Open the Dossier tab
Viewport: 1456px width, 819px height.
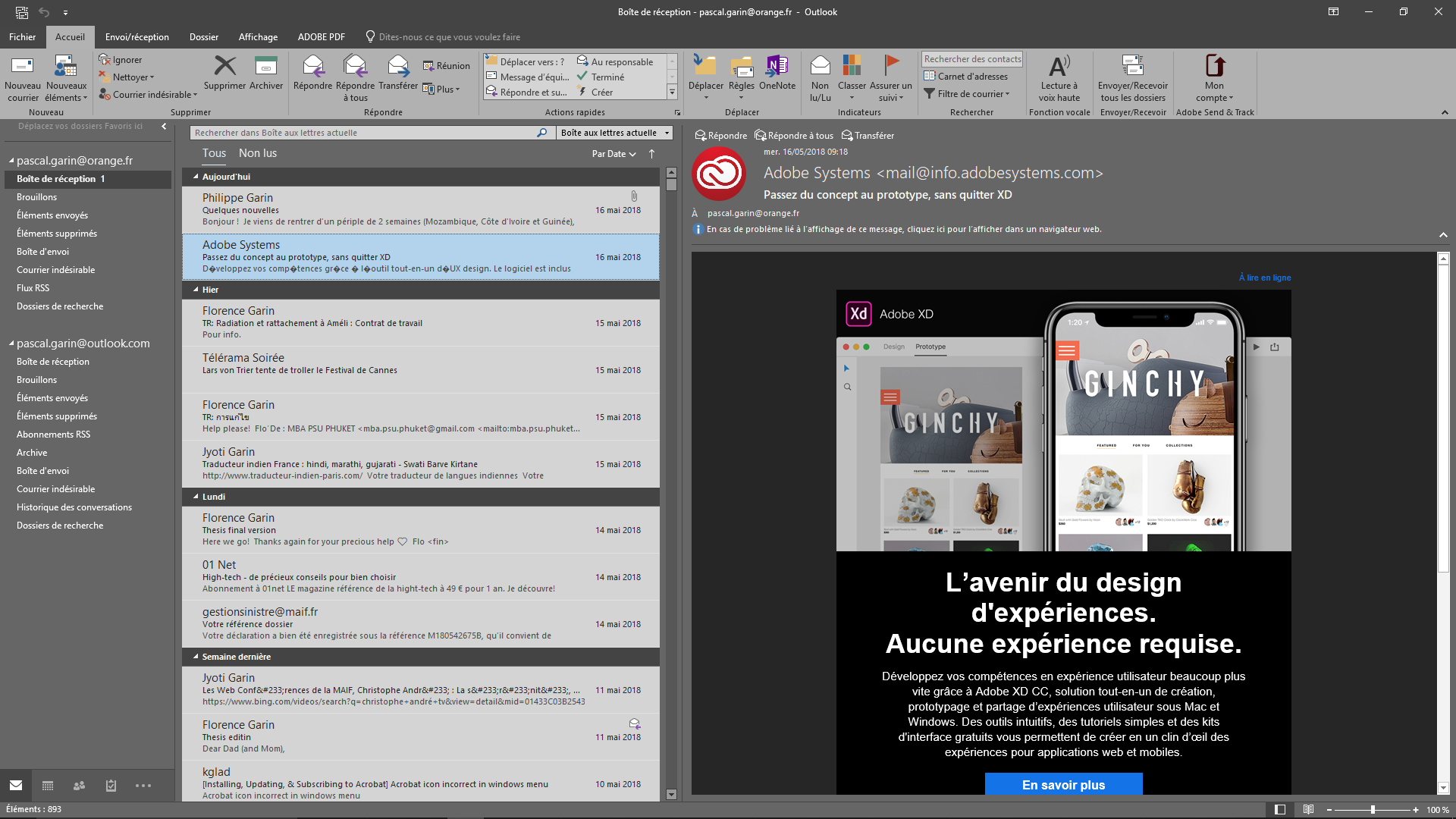(204, 37)
